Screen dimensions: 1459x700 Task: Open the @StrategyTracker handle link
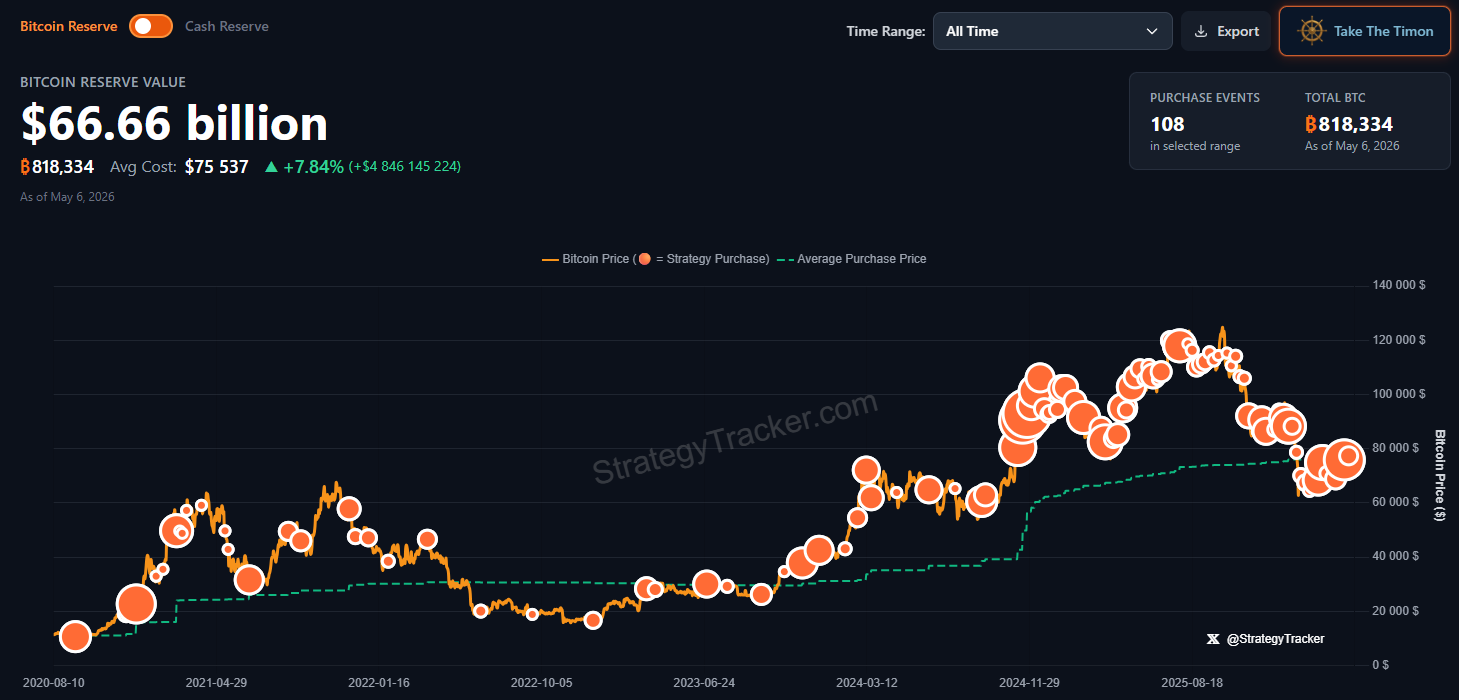(1275, 639)
